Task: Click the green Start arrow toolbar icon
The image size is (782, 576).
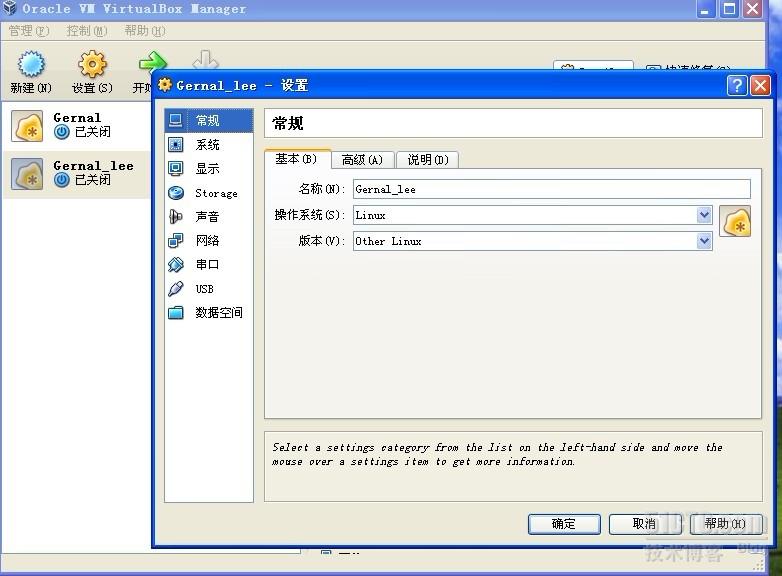Action: (x=152, y=63)
